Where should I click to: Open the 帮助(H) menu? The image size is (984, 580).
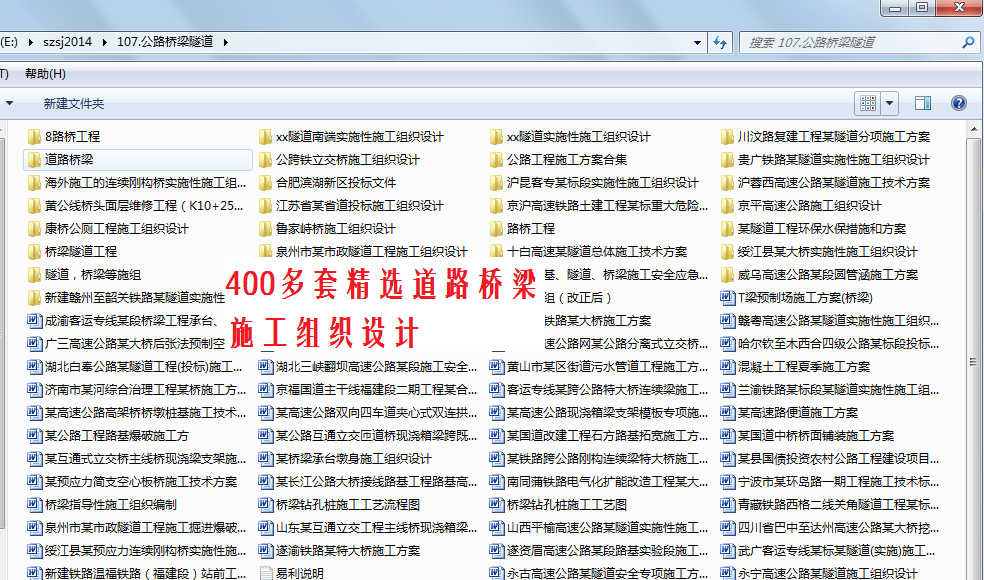tap(45, 74)
